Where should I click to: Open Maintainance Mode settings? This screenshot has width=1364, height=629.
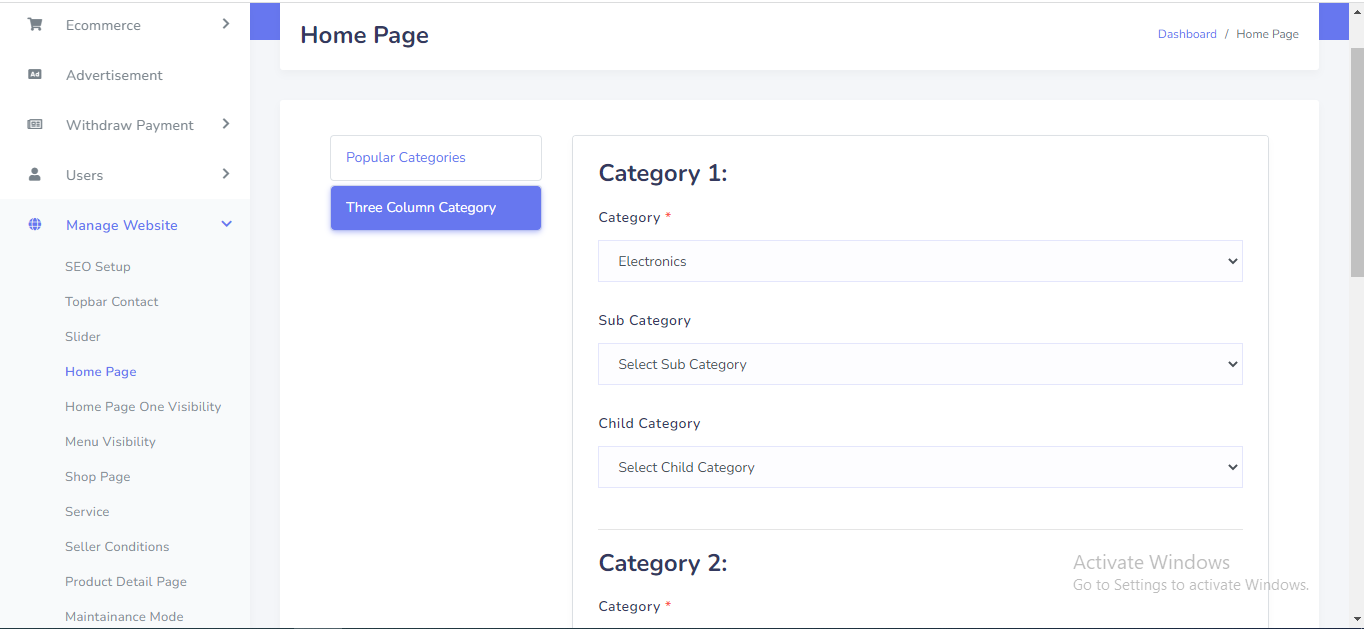124,617
